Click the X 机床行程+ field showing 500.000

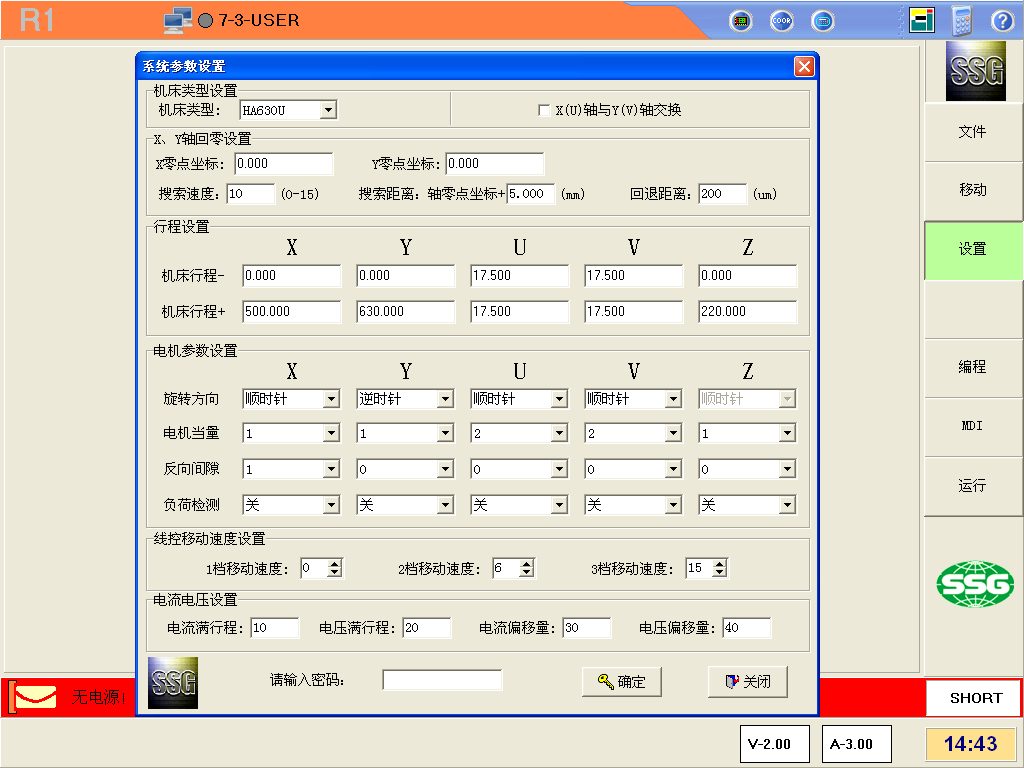coord(291,312)
